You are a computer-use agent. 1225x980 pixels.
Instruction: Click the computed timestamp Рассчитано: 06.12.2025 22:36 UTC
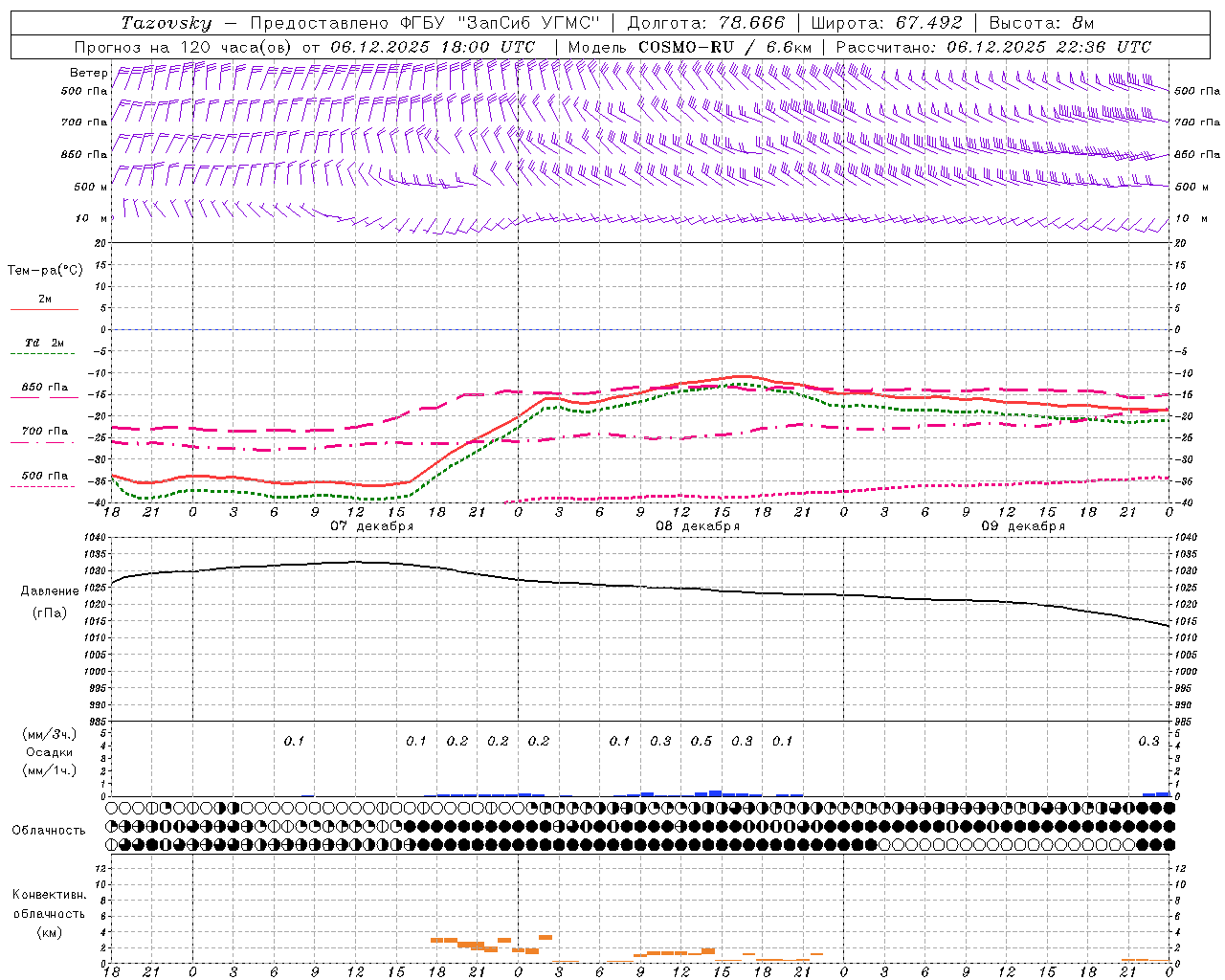[x=993, y=47]
